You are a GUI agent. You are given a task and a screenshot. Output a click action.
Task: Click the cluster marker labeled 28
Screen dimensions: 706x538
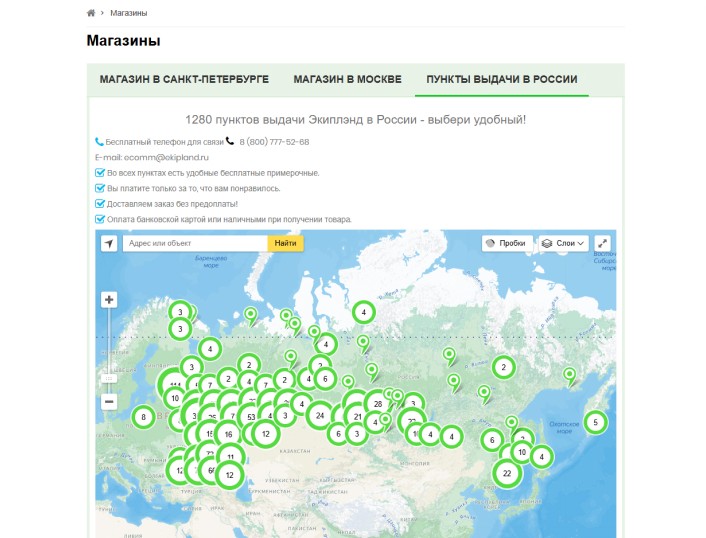[376, 404]
